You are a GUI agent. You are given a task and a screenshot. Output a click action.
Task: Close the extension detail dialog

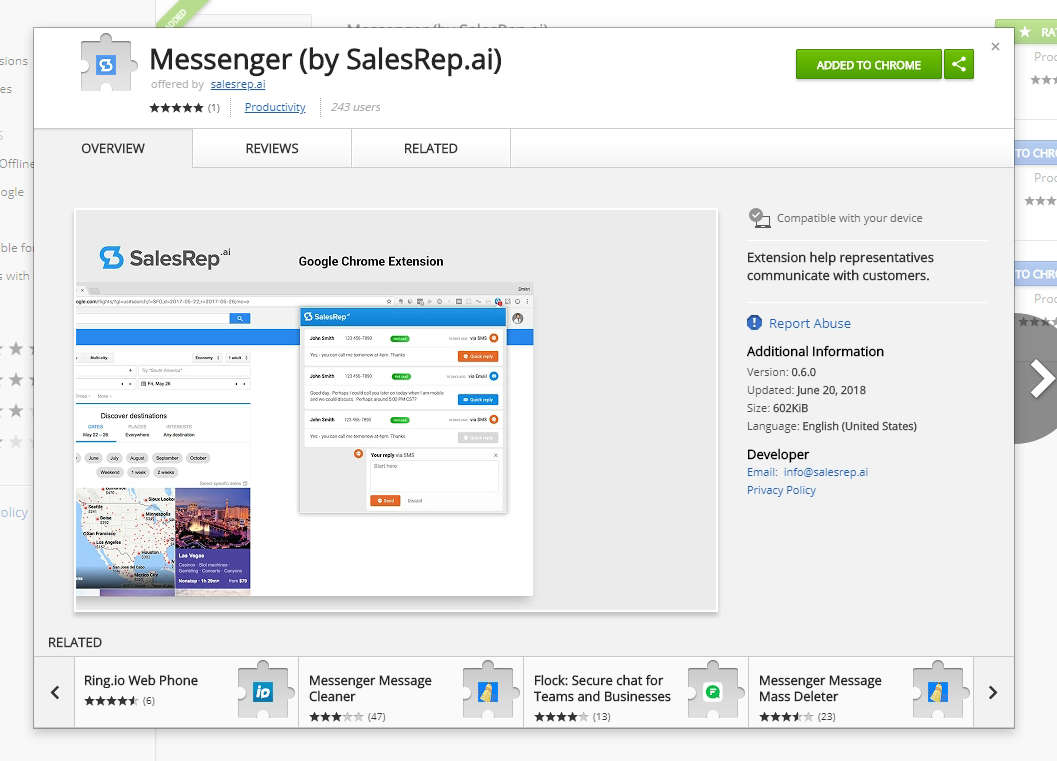click(x=995, y=47)
